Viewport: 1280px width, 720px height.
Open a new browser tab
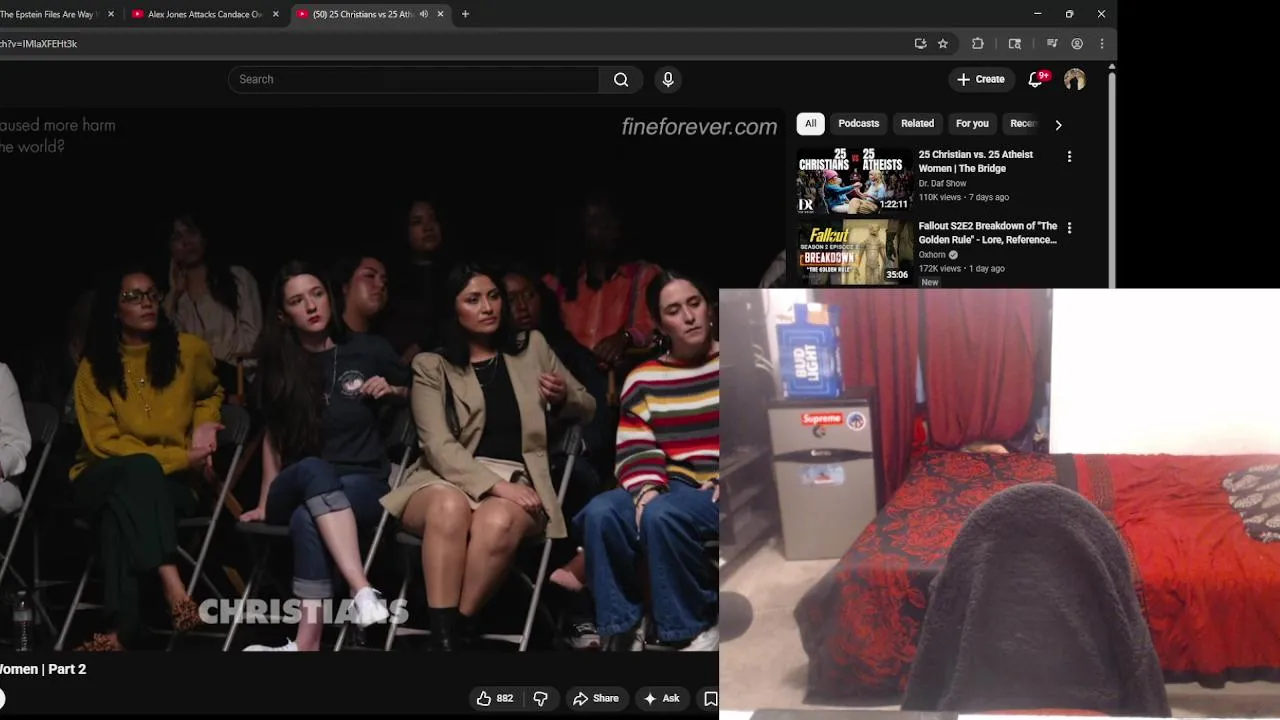[465, 14]
